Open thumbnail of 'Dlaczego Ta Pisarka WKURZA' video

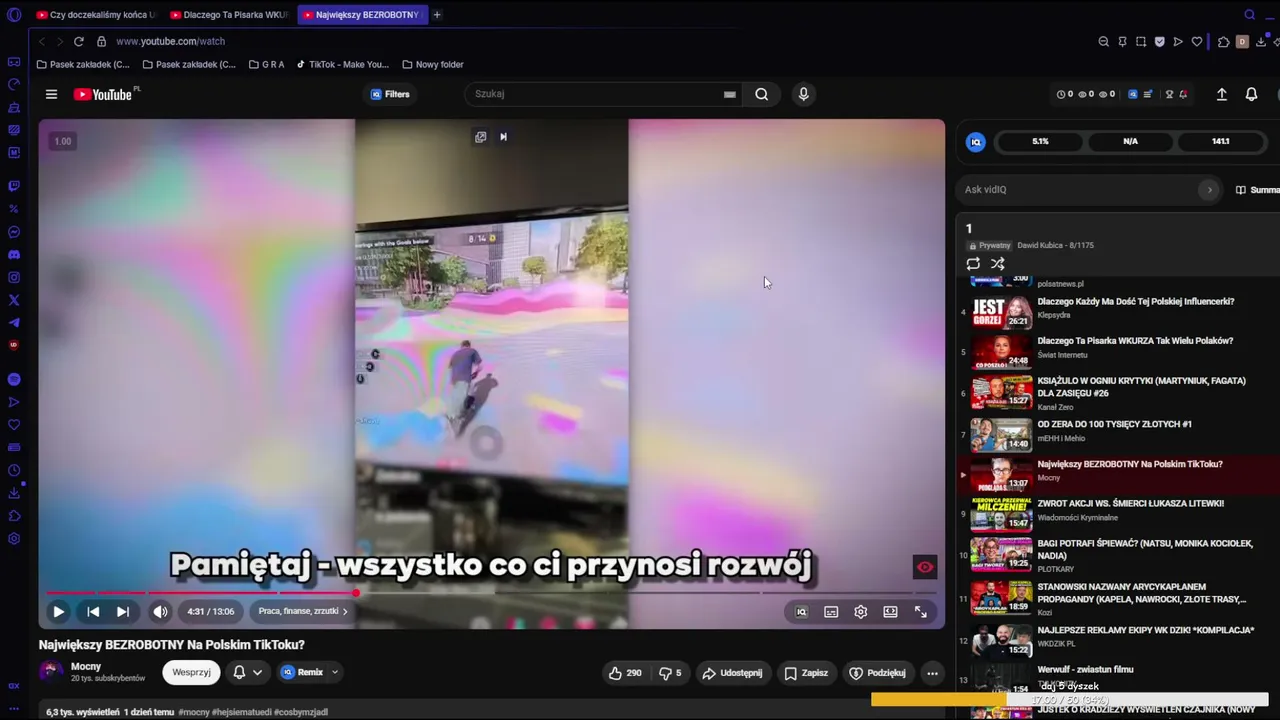[x=1001, y=352]
